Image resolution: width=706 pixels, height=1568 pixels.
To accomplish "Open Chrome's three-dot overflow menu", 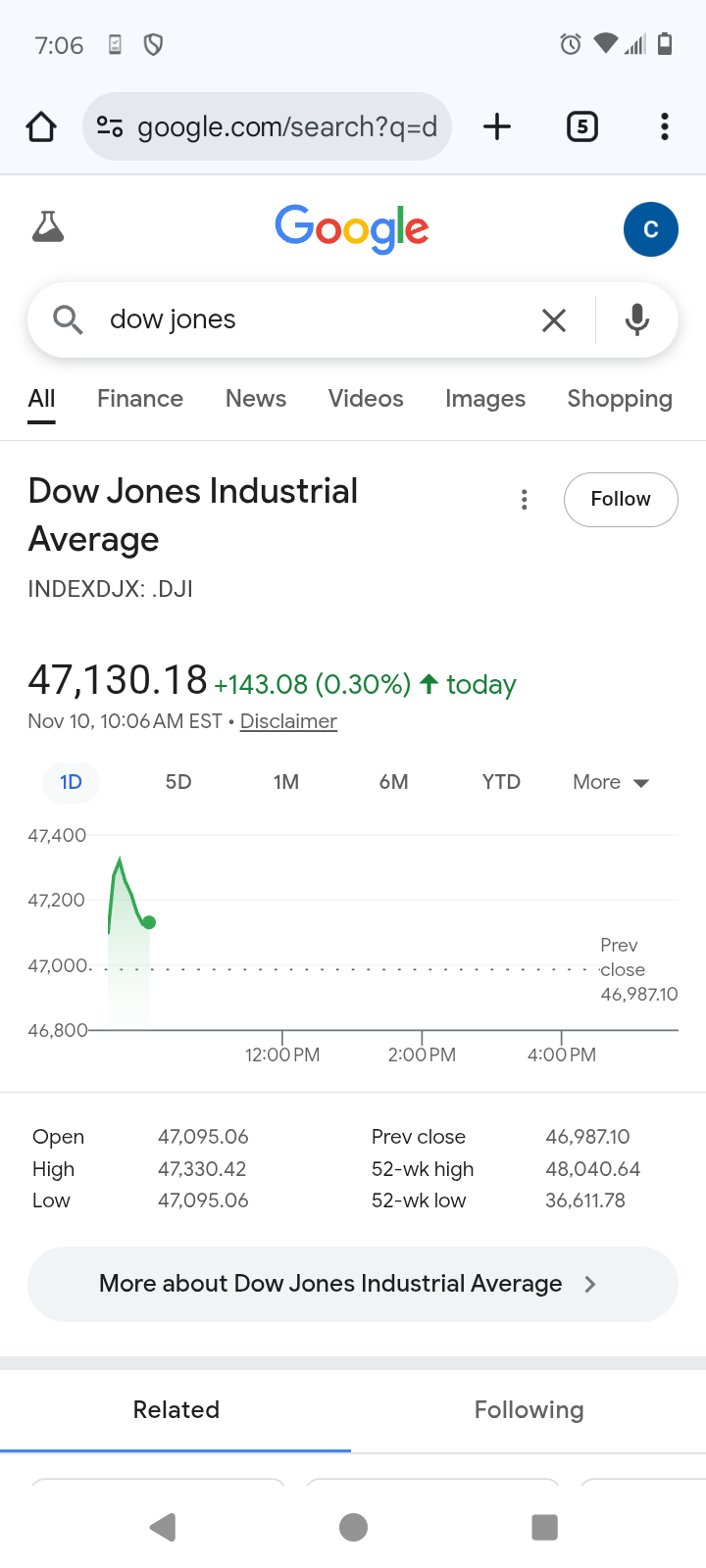I will (x=665, y=126).
